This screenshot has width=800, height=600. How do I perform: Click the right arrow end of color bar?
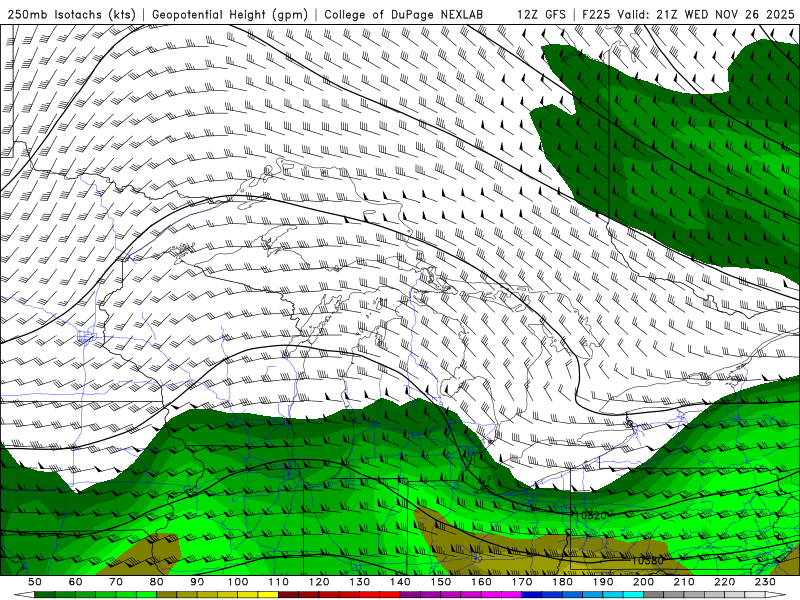[776, 595]
